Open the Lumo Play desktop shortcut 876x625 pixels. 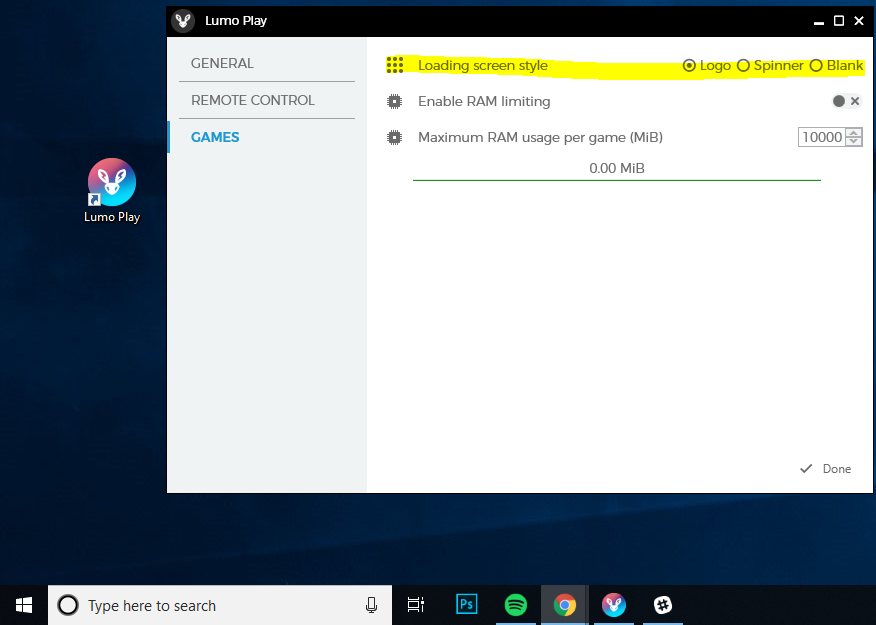pos(112,191)
